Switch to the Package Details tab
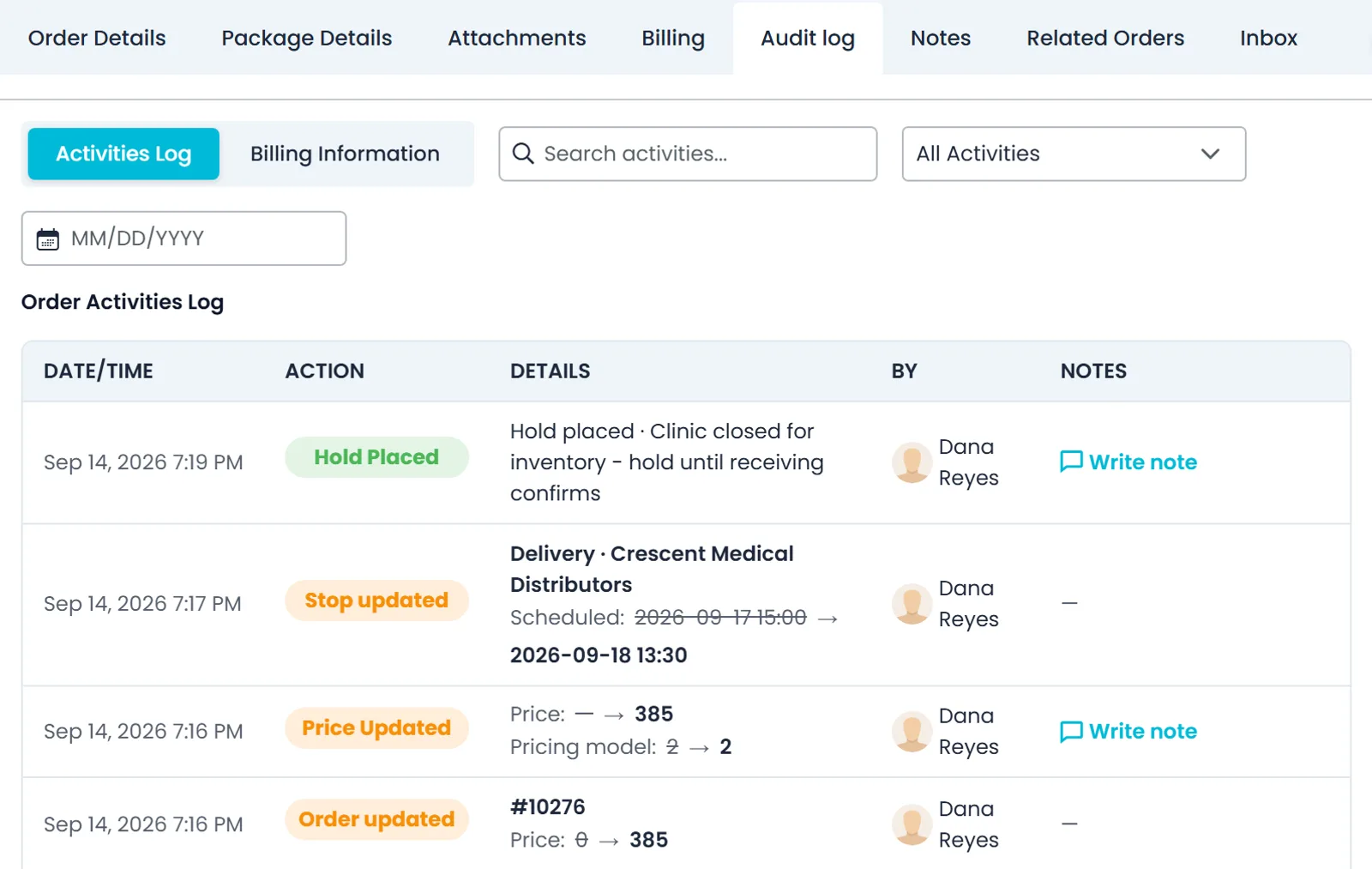This screenshot has height=869, width=1372. pyautogui.click(x=306, y=38)
